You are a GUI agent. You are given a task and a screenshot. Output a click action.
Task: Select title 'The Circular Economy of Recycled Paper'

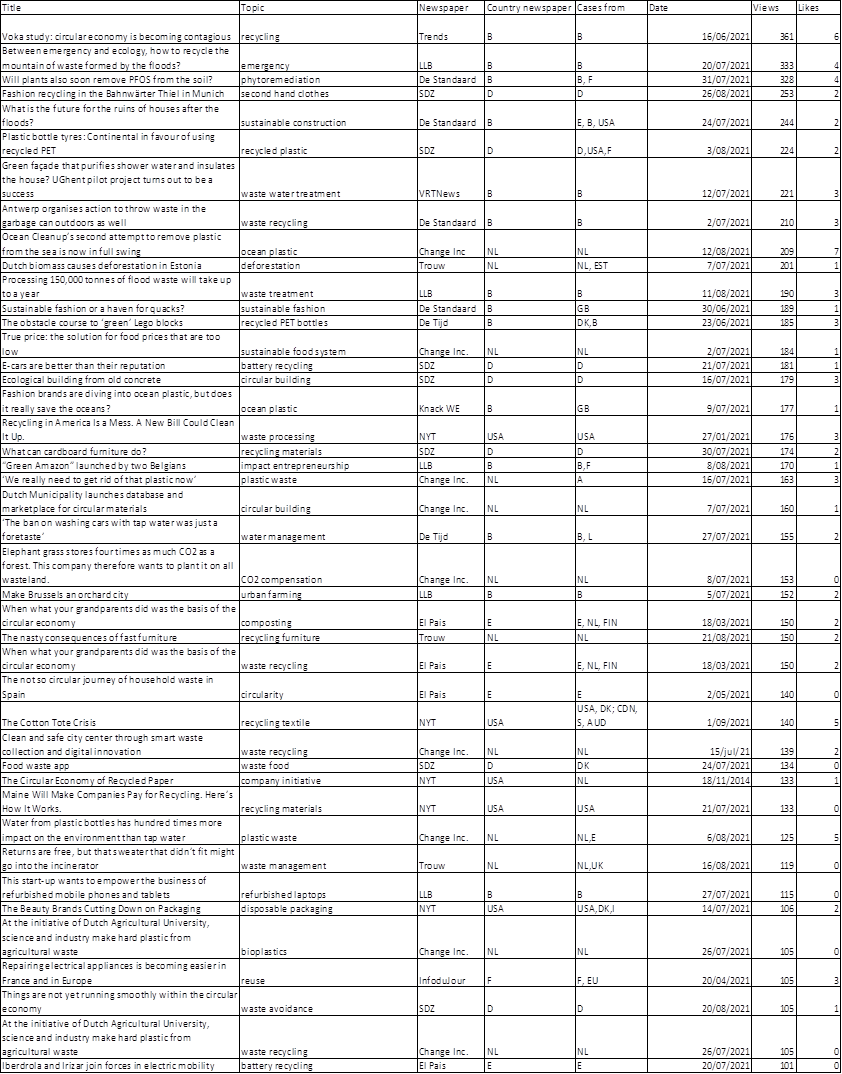point(120,780)
